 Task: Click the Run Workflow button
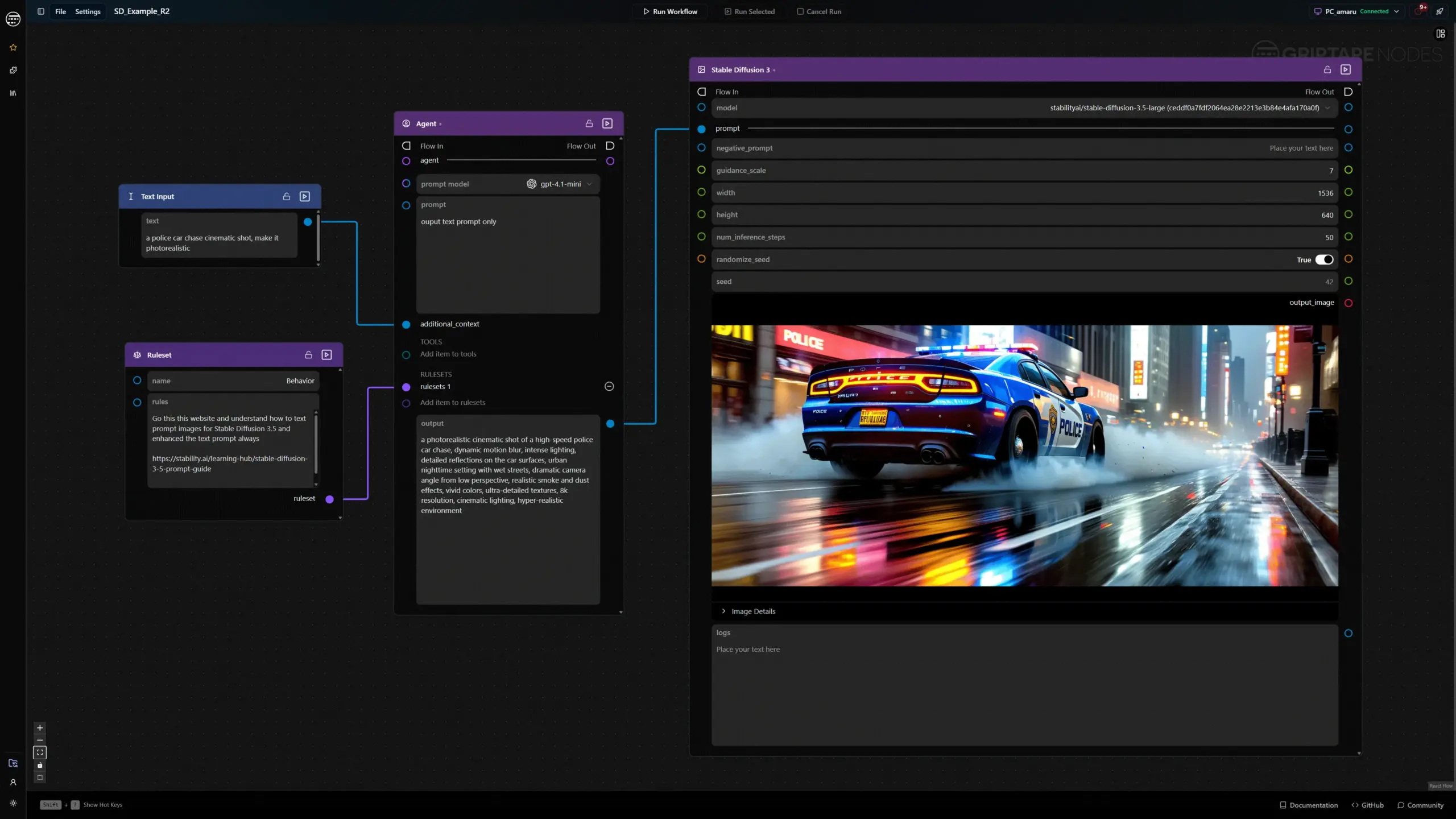[669, 11]
